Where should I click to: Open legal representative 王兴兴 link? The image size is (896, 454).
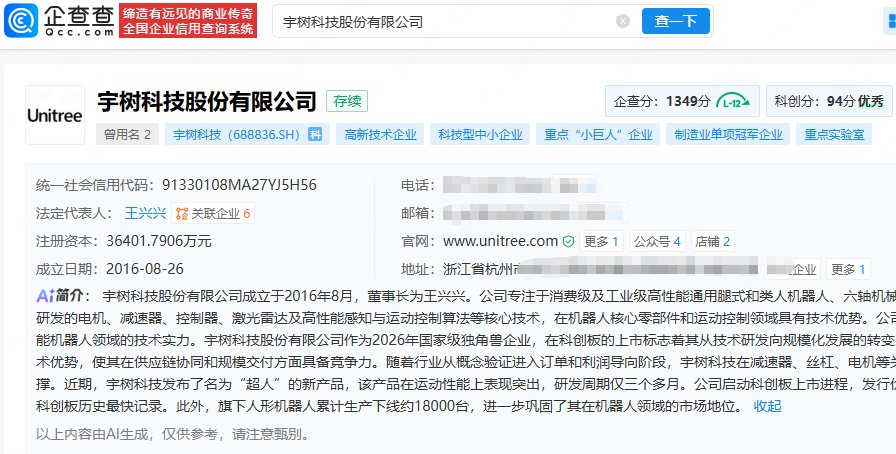pyautogui.click(x=145, y=213)
